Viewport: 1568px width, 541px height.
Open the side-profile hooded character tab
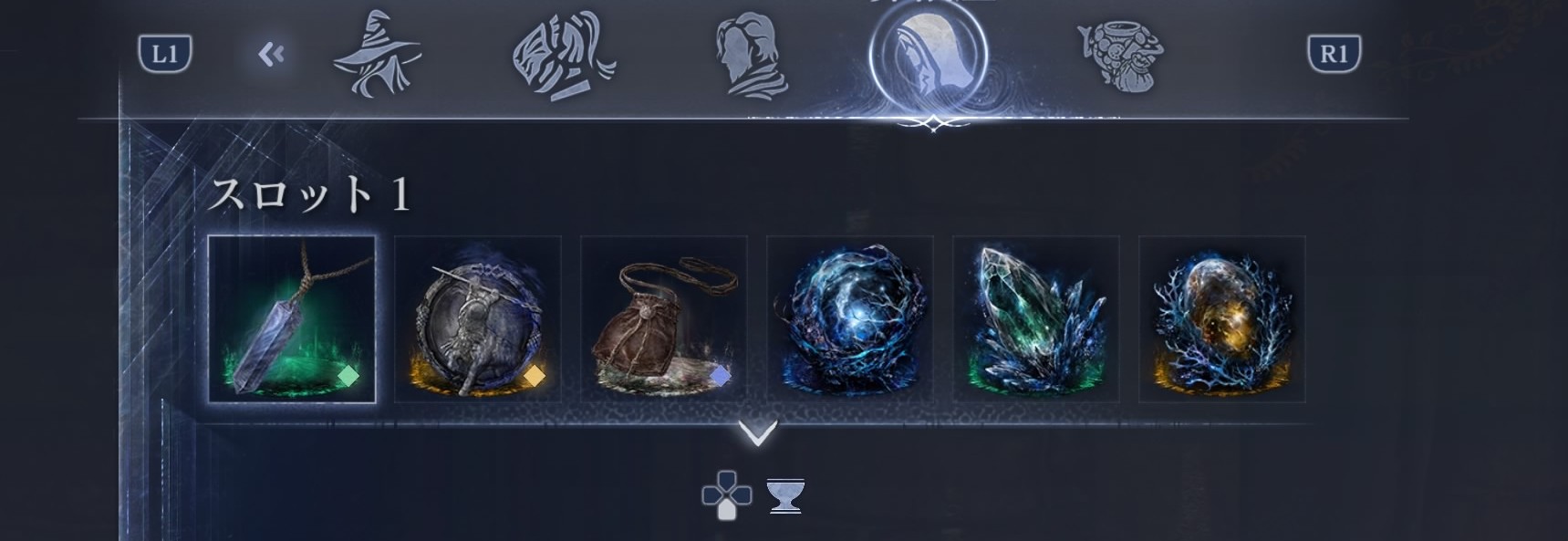pos(753,55)
